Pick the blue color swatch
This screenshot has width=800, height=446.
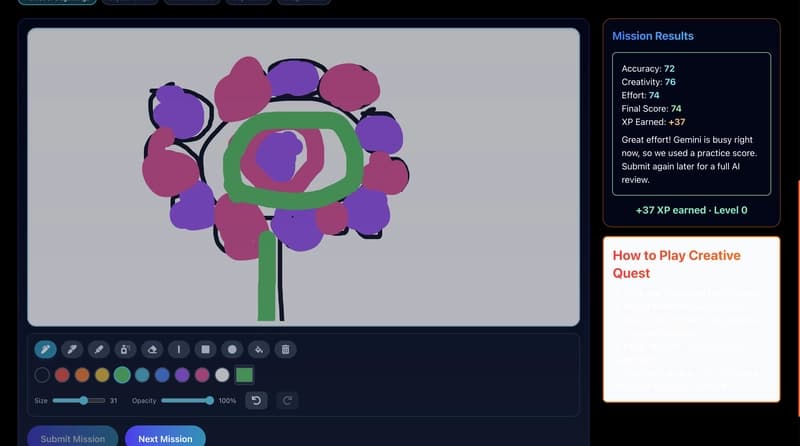pos(162,375)
